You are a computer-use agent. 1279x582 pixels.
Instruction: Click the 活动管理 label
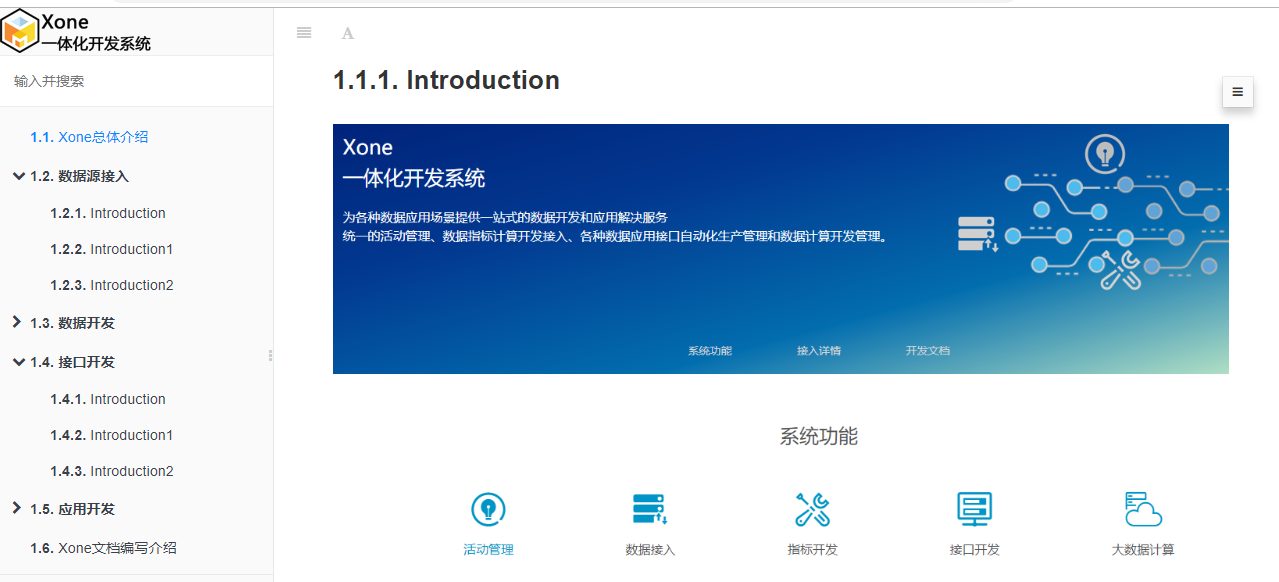coord(488,550)
